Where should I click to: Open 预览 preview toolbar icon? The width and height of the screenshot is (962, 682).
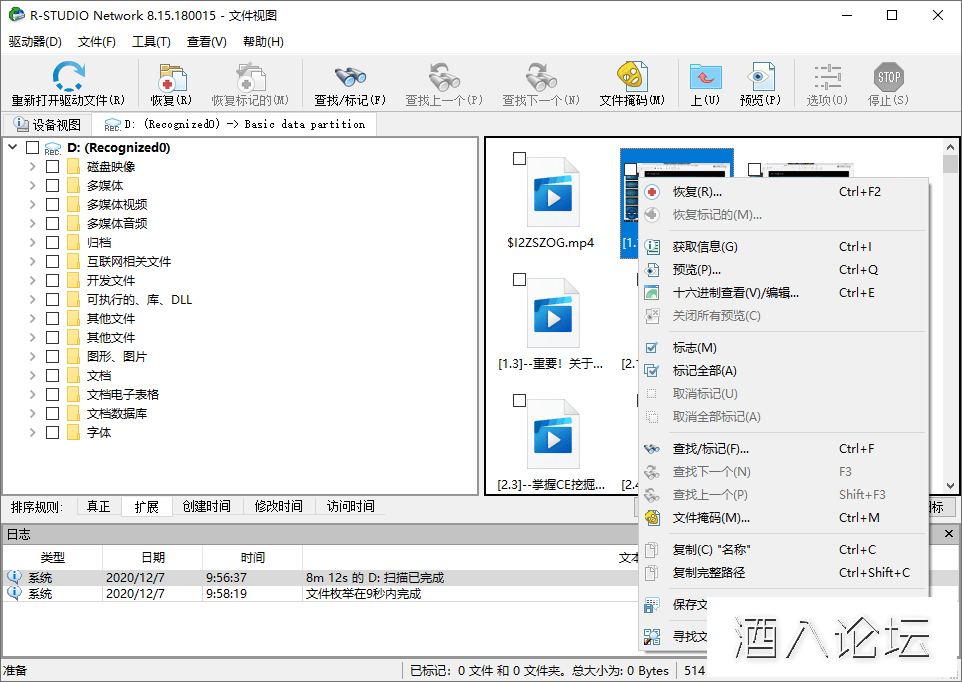[x=759, y=78]
